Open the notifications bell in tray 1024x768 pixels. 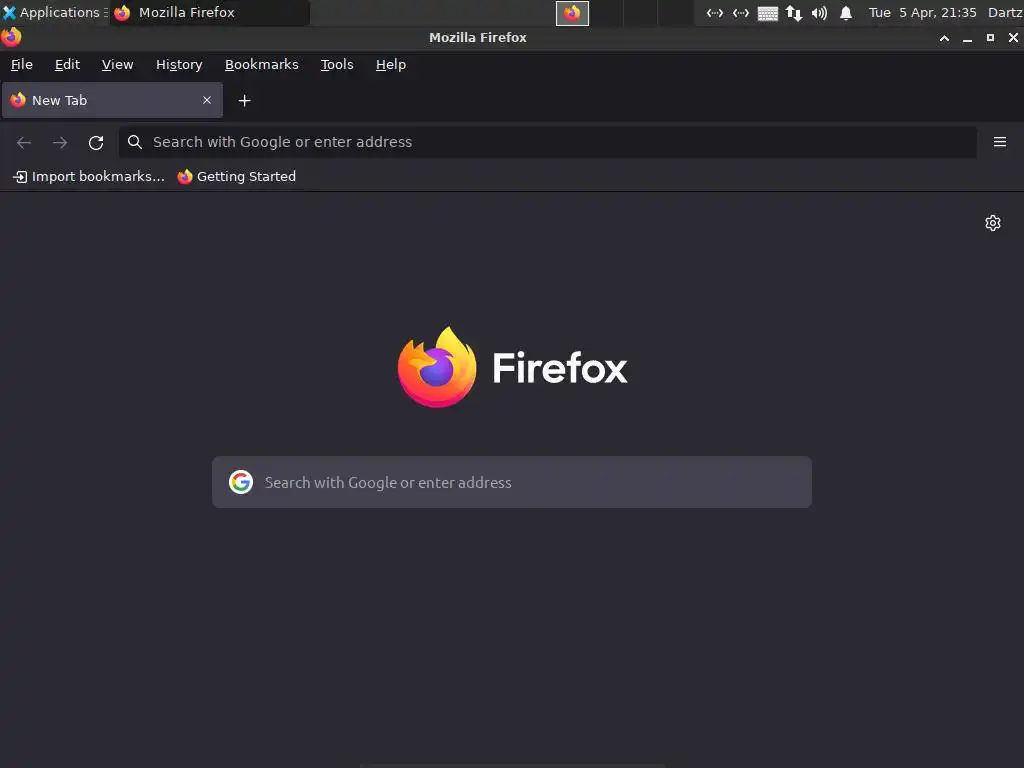[x=846, y=13]
